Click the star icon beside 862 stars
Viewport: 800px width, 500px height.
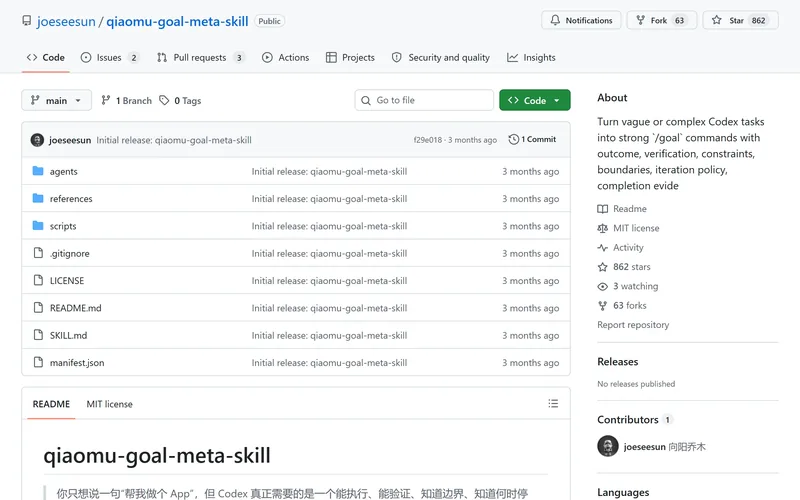(x=603, y=267)
